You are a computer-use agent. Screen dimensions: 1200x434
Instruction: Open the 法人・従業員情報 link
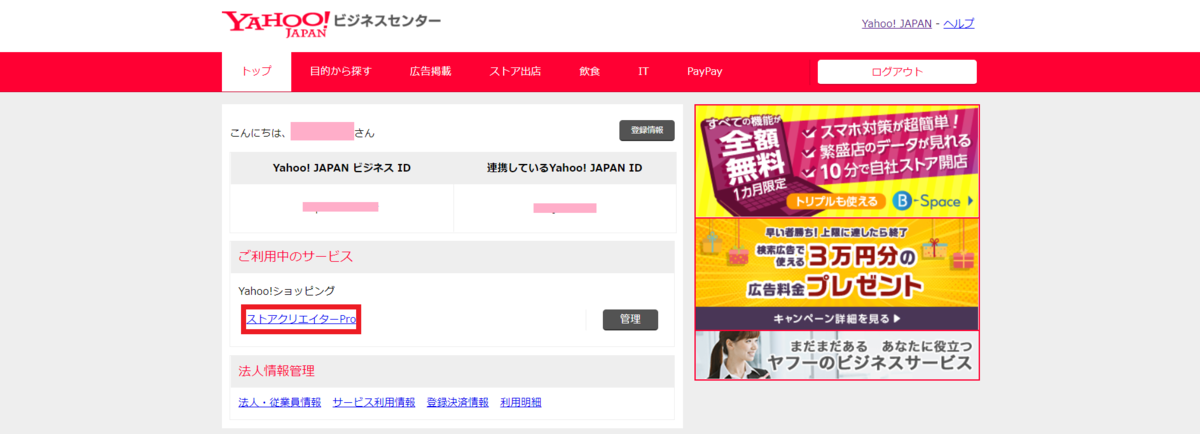point(280,402)
